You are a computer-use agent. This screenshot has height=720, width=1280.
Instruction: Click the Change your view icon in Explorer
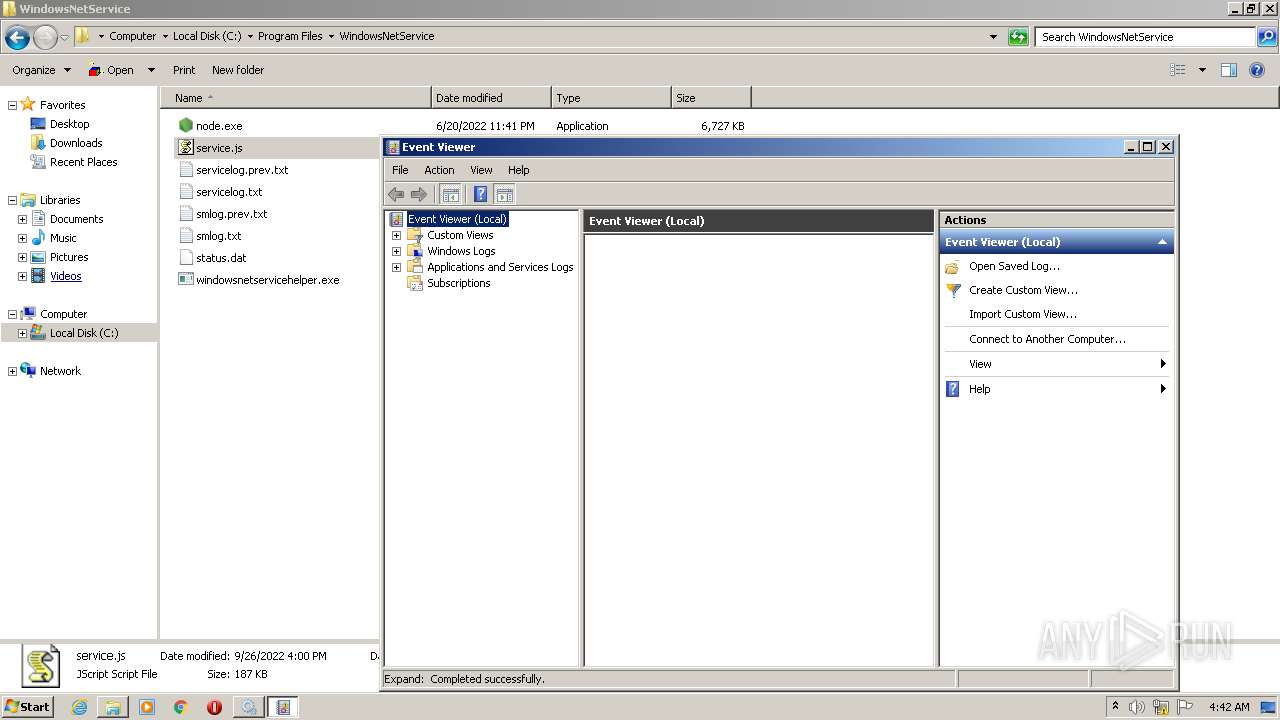tap(1178, 70)
